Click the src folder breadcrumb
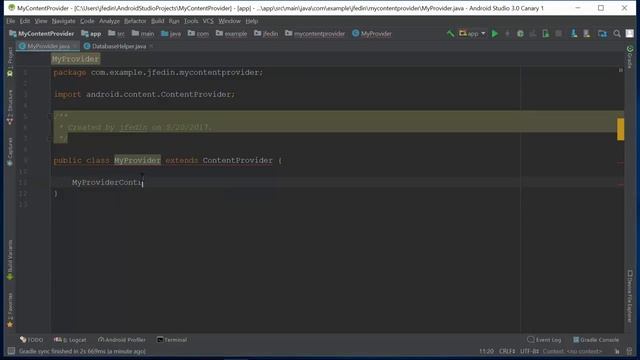Screen dimensions: 640x360 [116, 33]
